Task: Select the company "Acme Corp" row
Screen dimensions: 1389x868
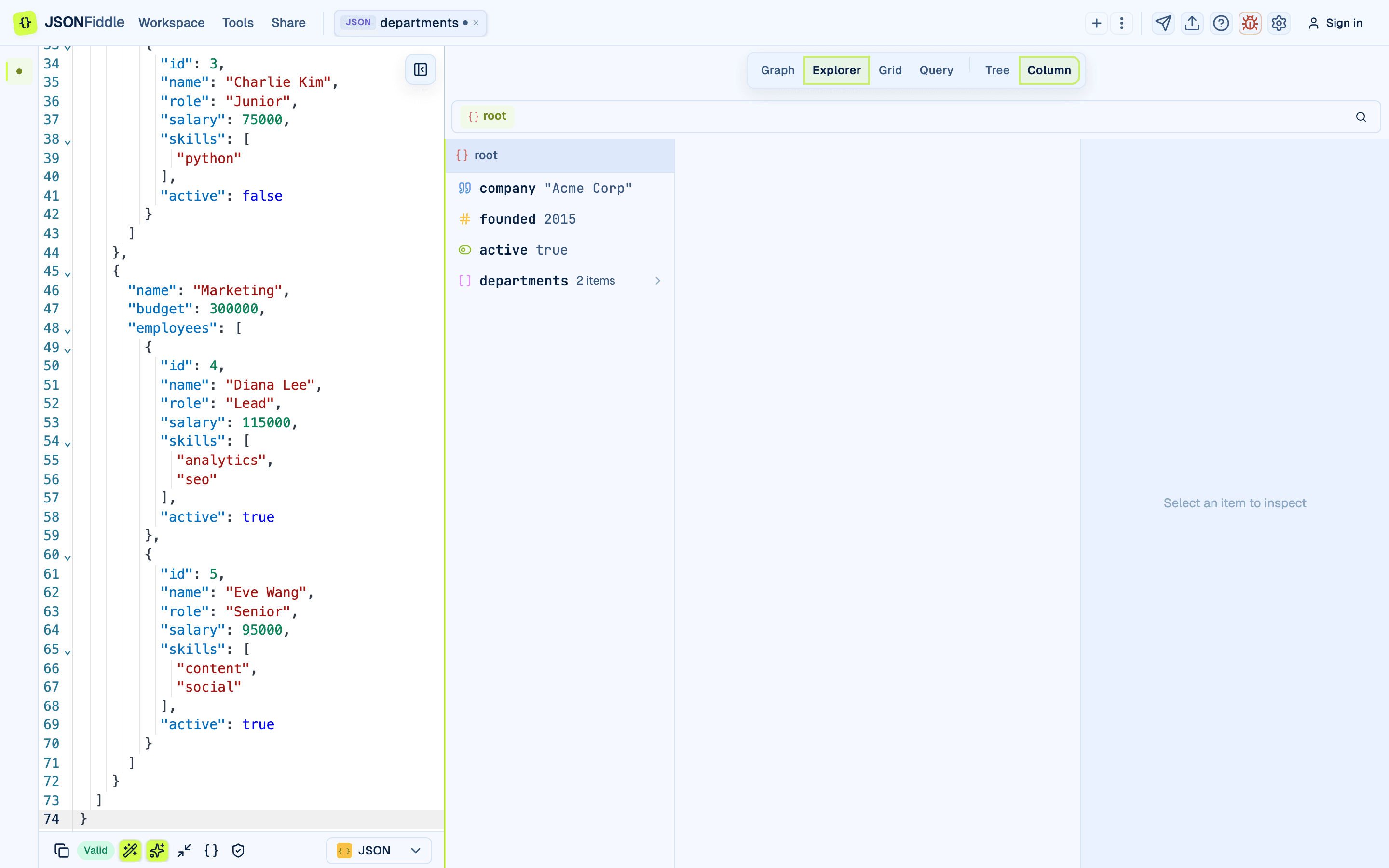Action: tap(560, 188)
